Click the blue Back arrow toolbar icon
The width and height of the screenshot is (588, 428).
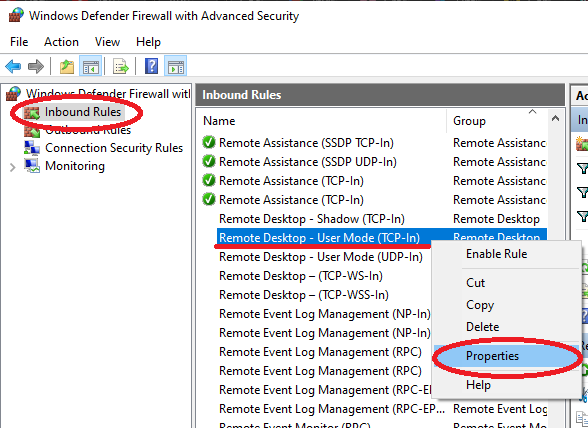(13, 67)
